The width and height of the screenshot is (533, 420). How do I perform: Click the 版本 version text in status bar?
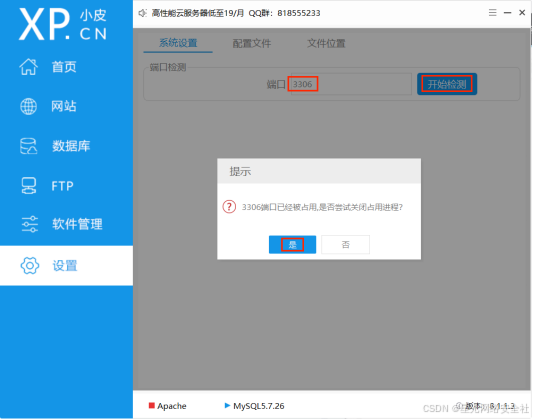pos(490,406)
